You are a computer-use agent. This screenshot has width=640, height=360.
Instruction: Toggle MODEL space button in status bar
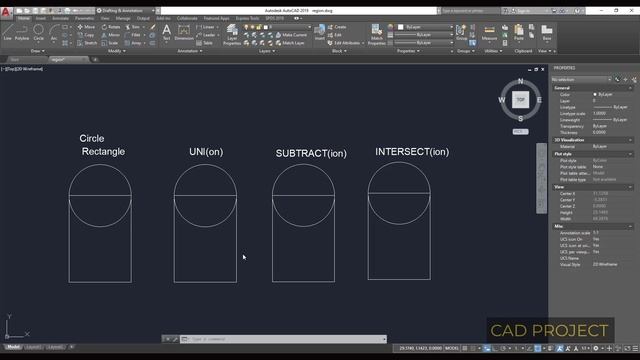(x=452, y=348)
